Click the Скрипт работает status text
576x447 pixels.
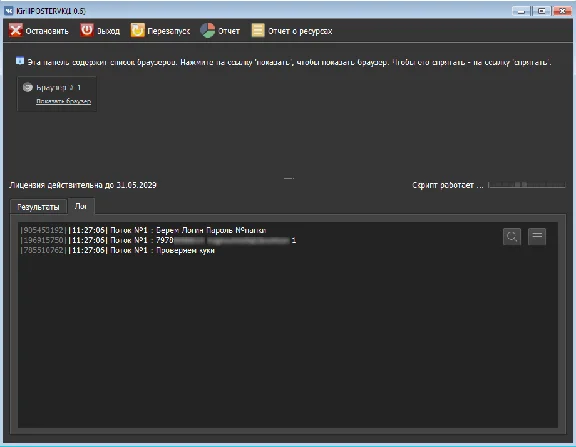point(447,185)
